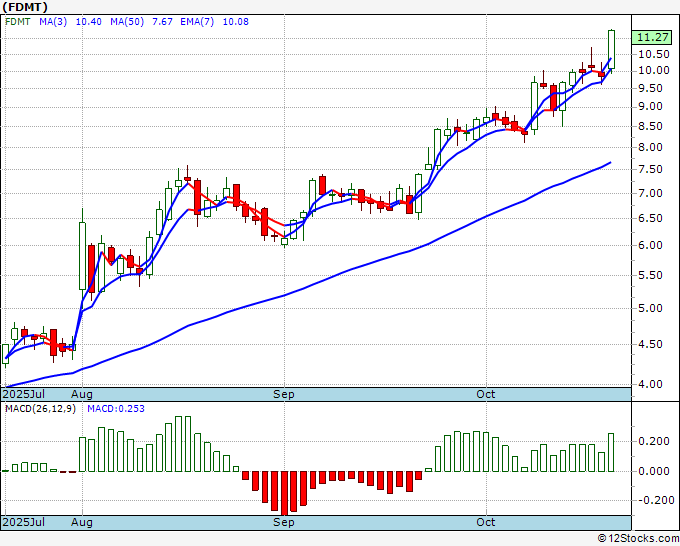The height and width of the screenshot is (546, 680).
Task: Click the 10.00 price axis label
Action: 653,70
